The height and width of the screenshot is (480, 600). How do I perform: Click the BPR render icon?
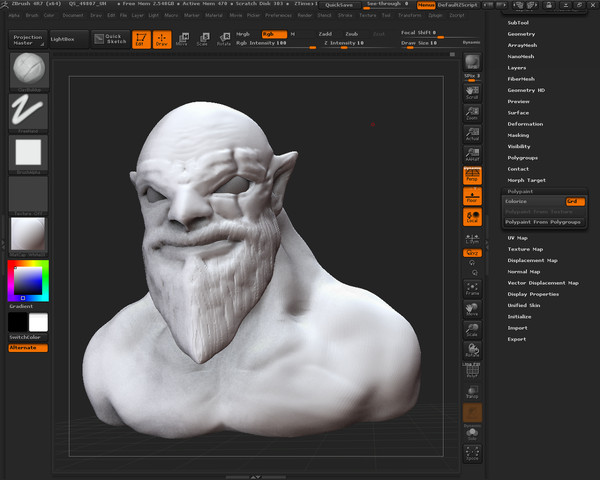pyautogui.click(x=472, y=62)
